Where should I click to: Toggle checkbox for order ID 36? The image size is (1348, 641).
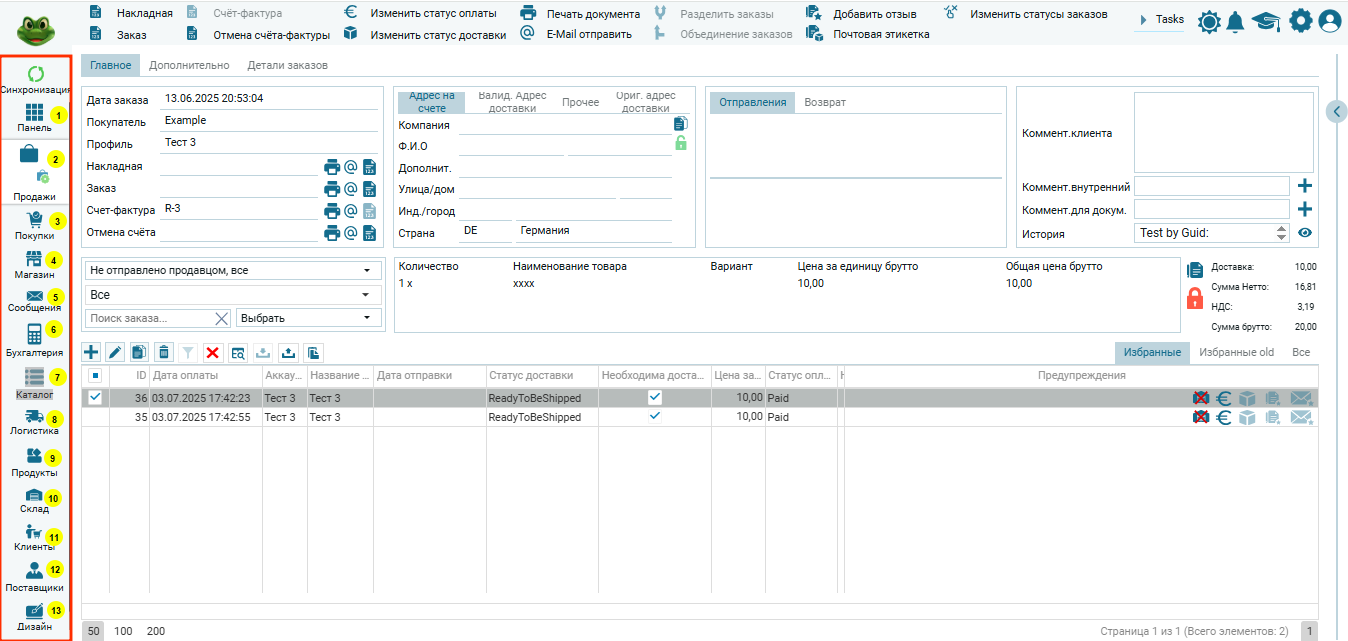pos(95,397)
